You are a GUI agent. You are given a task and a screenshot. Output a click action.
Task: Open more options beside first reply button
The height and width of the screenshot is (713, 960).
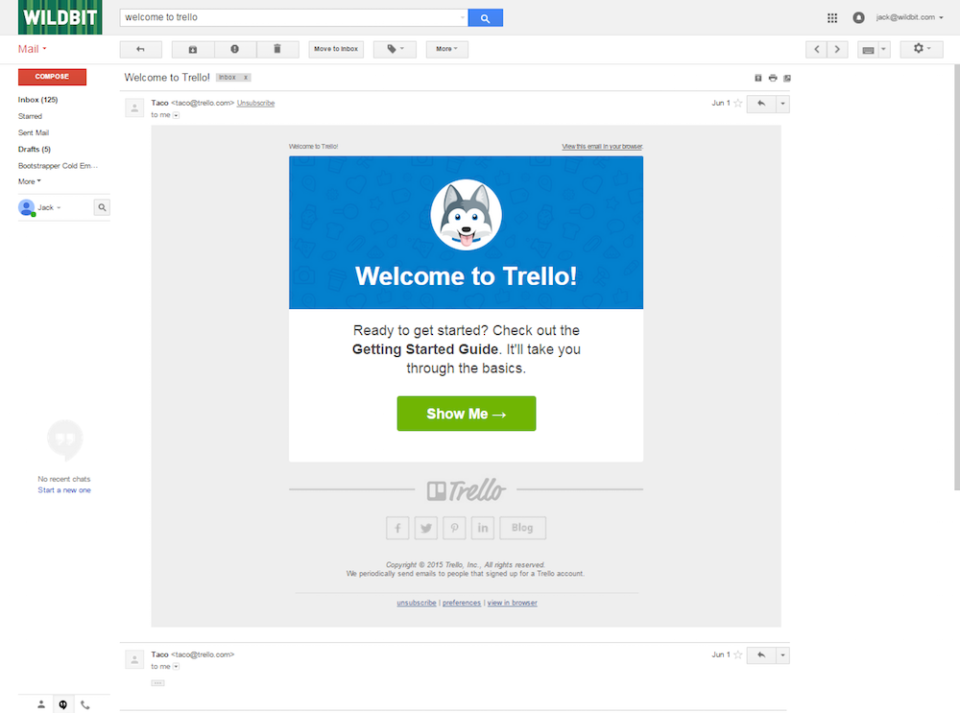click(782, 103)
